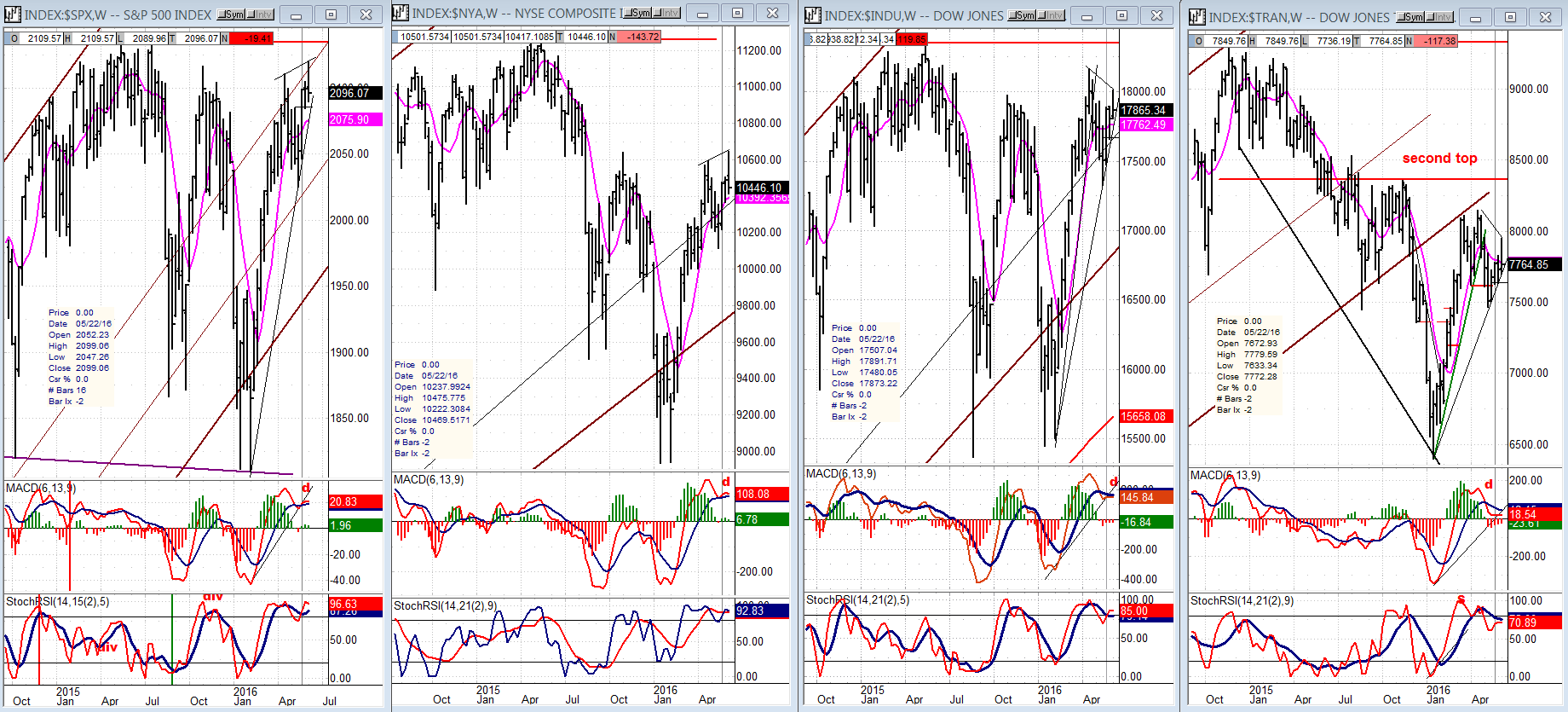Minimize the NYSE Composite chart window

(702, 13)
